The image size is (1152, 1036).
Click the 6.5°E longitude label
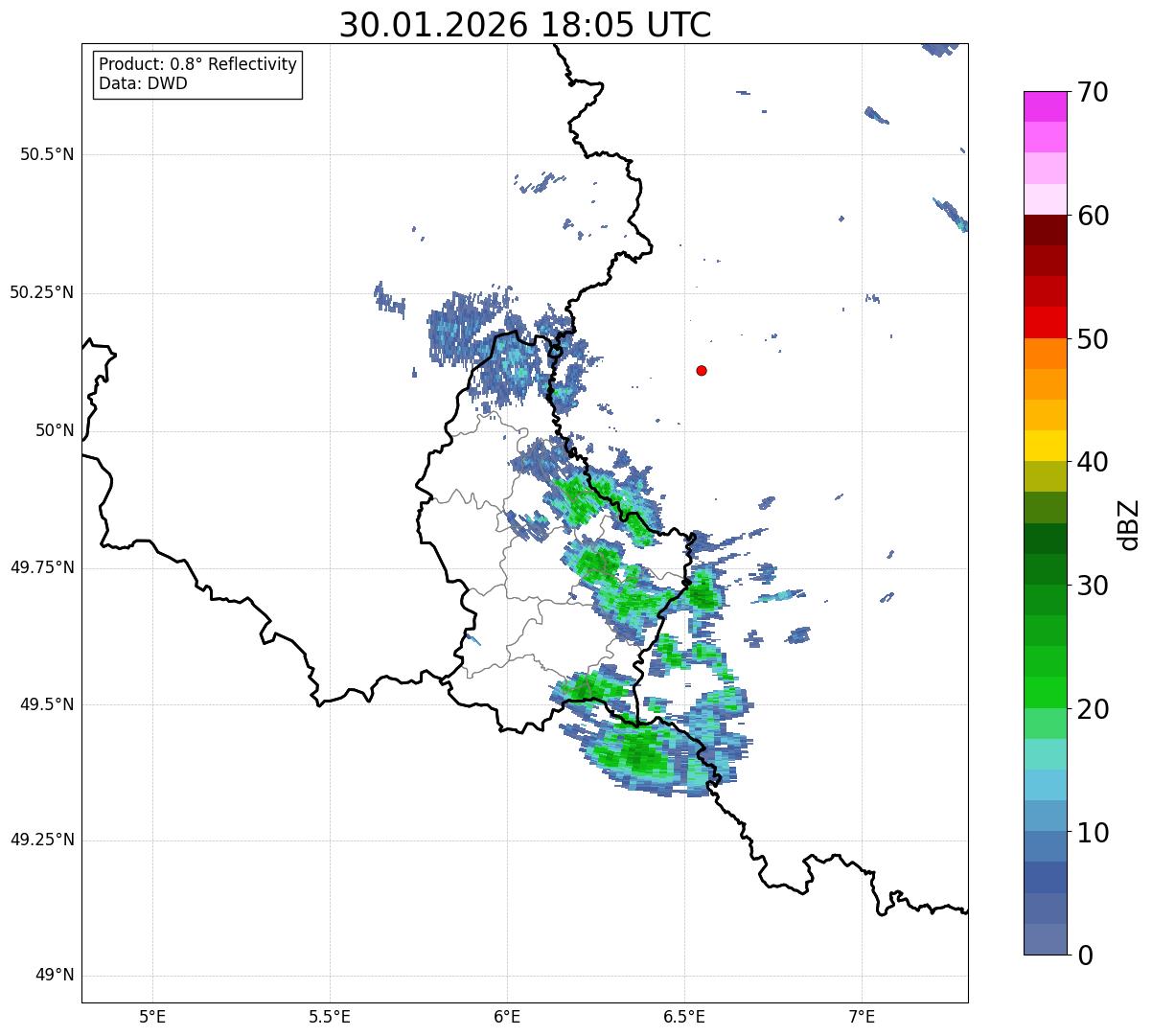pyautogui.click(x=684, y=1017)
